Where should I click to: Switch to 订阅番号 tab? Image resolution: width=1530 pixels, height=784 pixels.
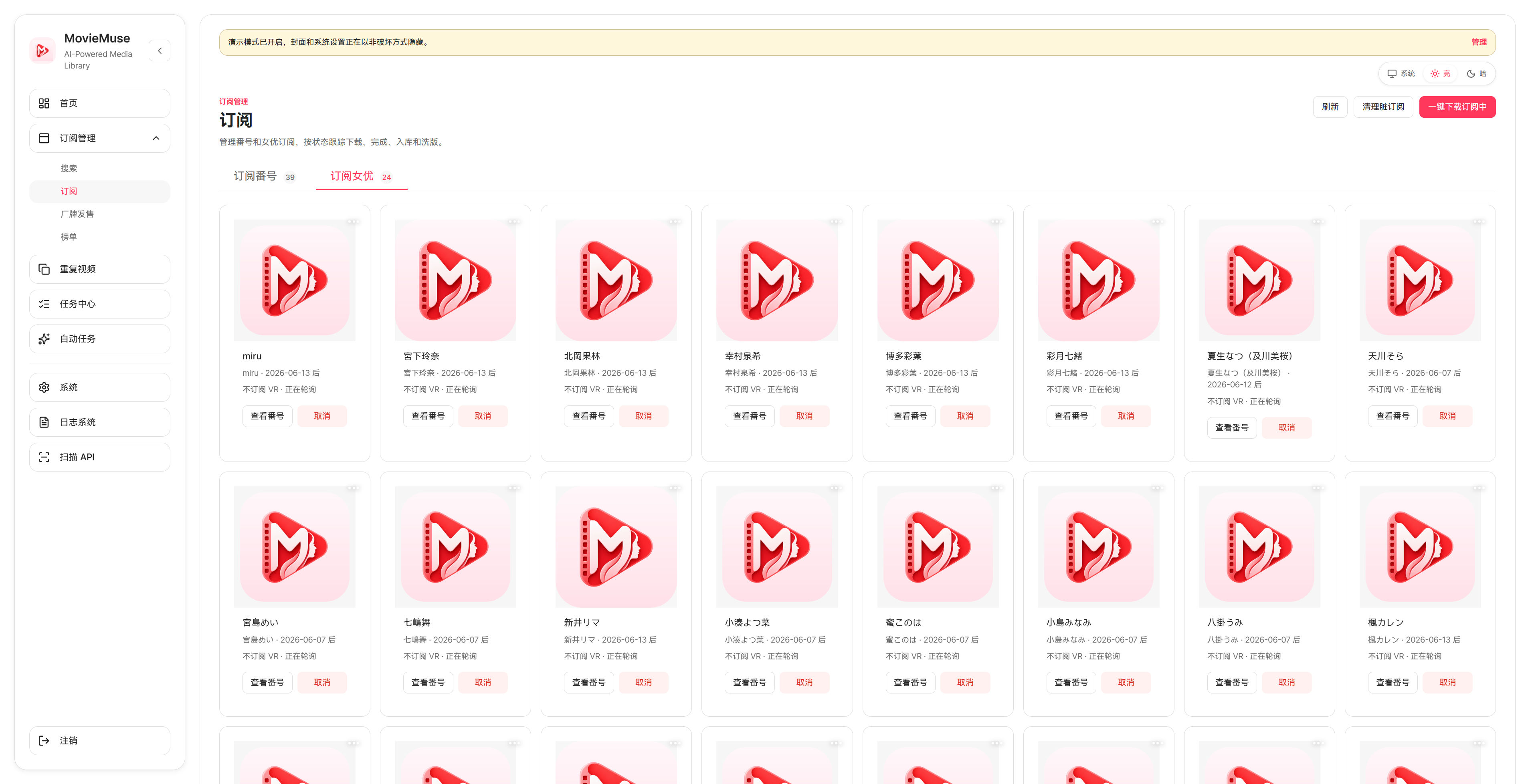pyautogui.click(x=264, y=176)
